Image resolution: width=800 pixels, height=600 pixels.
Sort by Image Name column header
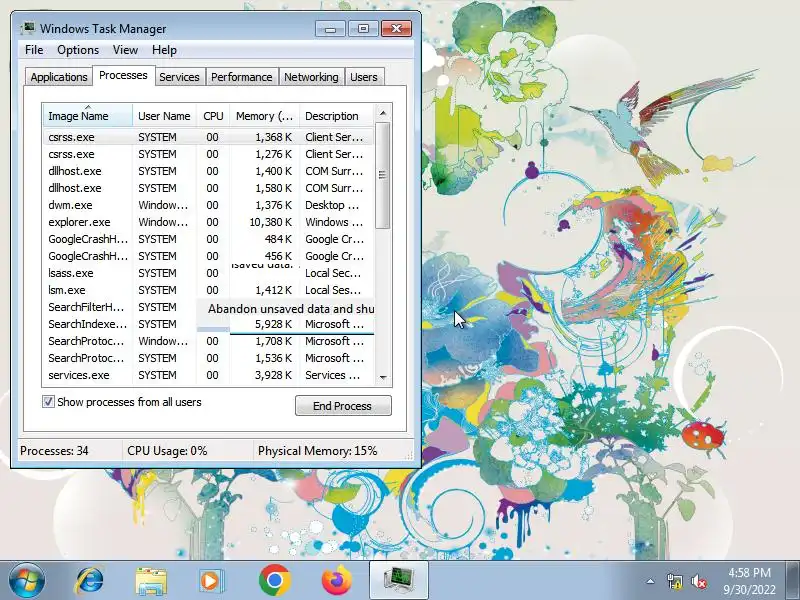(88, 116)
